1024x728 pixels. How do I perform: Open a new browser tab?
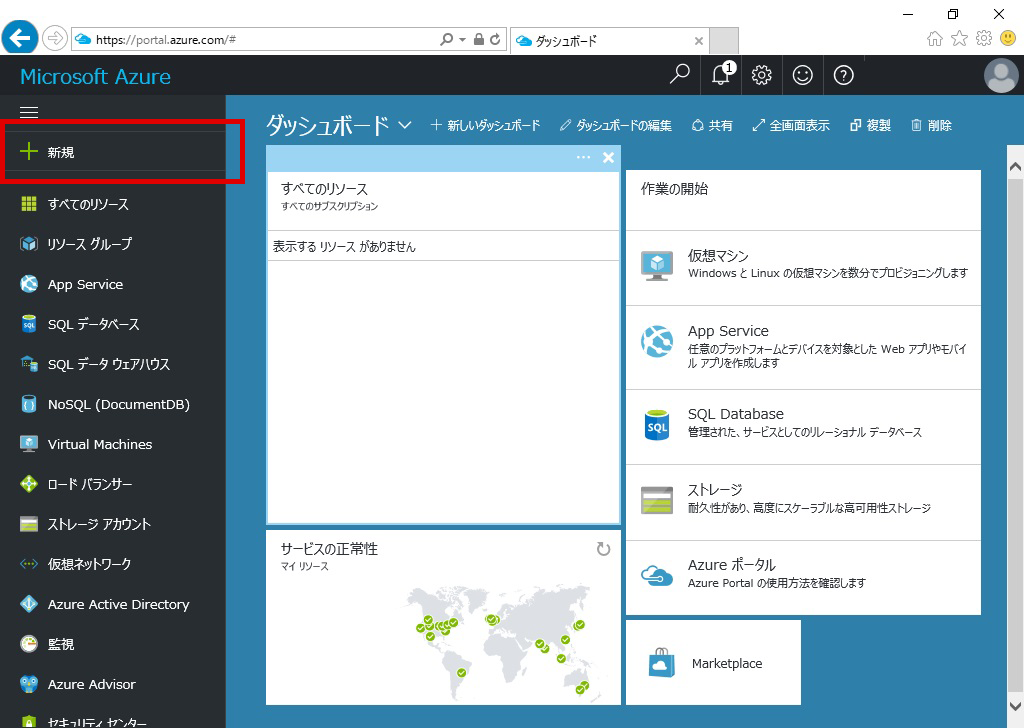coord(724,40)
